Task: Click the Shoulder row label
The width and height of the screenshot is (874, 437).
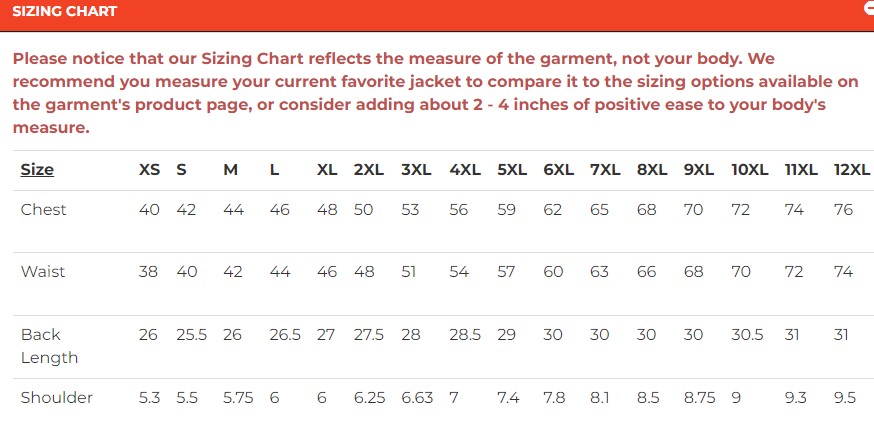Action: [57, 398]
